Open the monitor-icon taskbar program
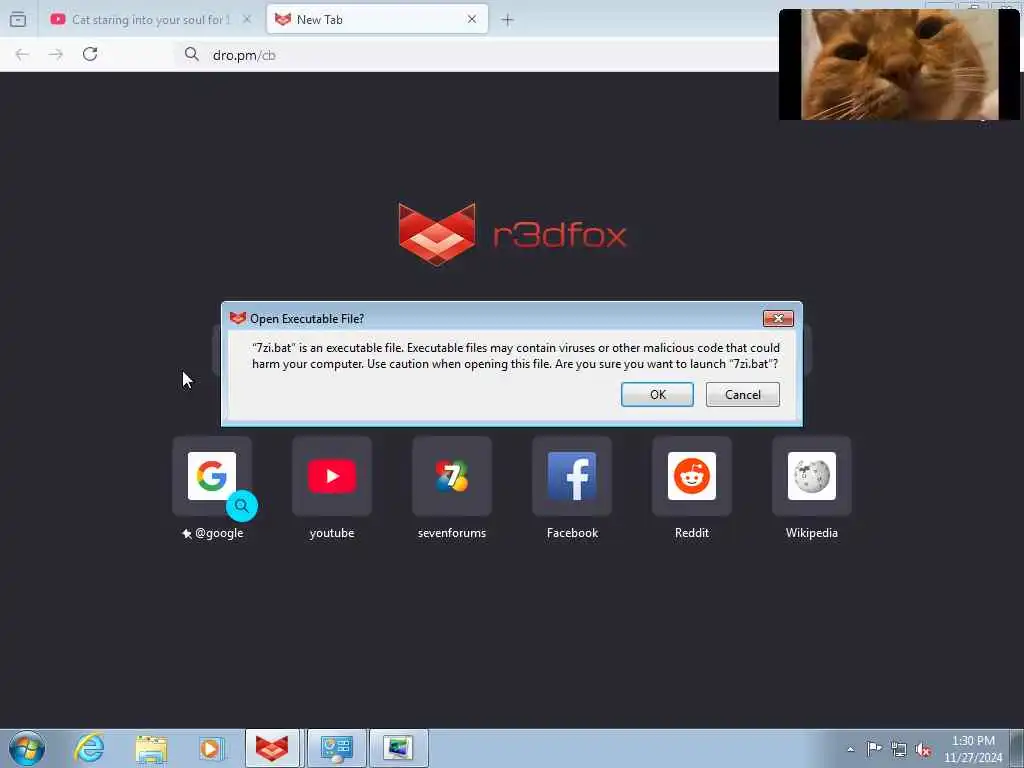The image size is (1024, 768). [399, 748]
